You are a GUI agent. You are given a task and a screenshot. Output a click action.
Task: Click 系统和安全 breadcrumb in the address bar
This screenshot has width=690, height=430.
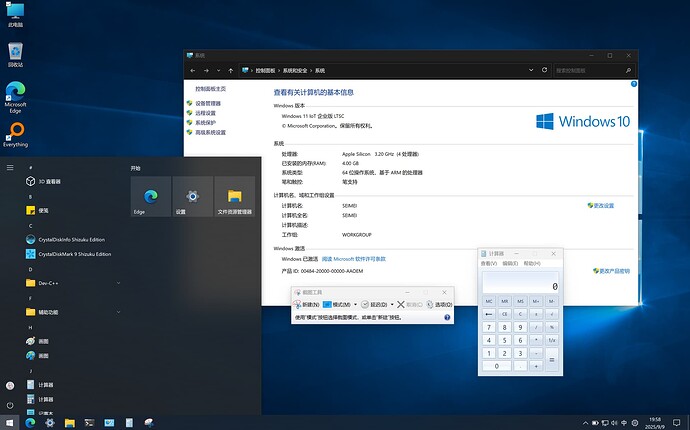pyautogui.click(x=295, y=70)
